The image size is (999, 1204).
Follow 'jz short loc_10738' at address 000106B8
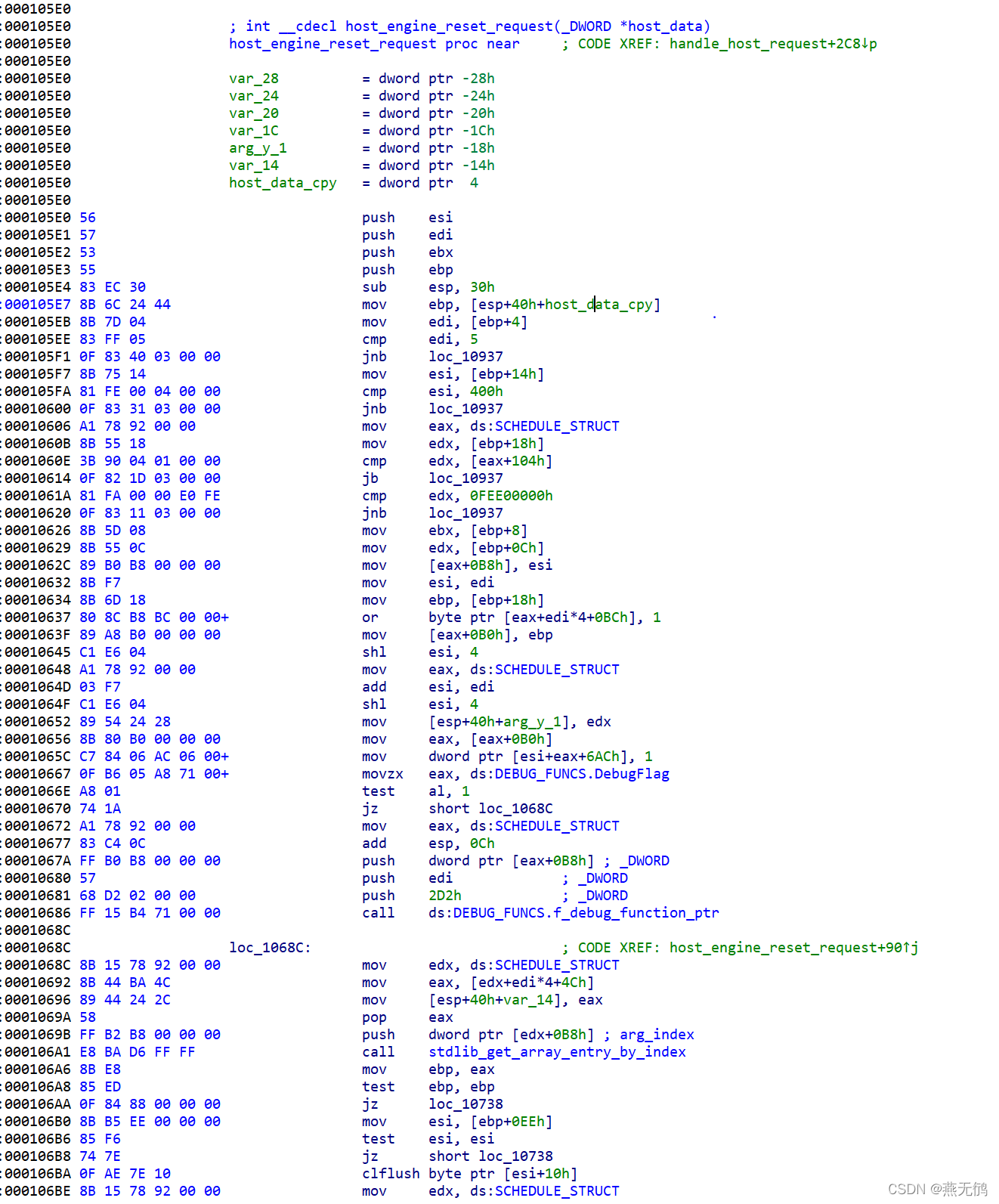[x=515, y=1156]
